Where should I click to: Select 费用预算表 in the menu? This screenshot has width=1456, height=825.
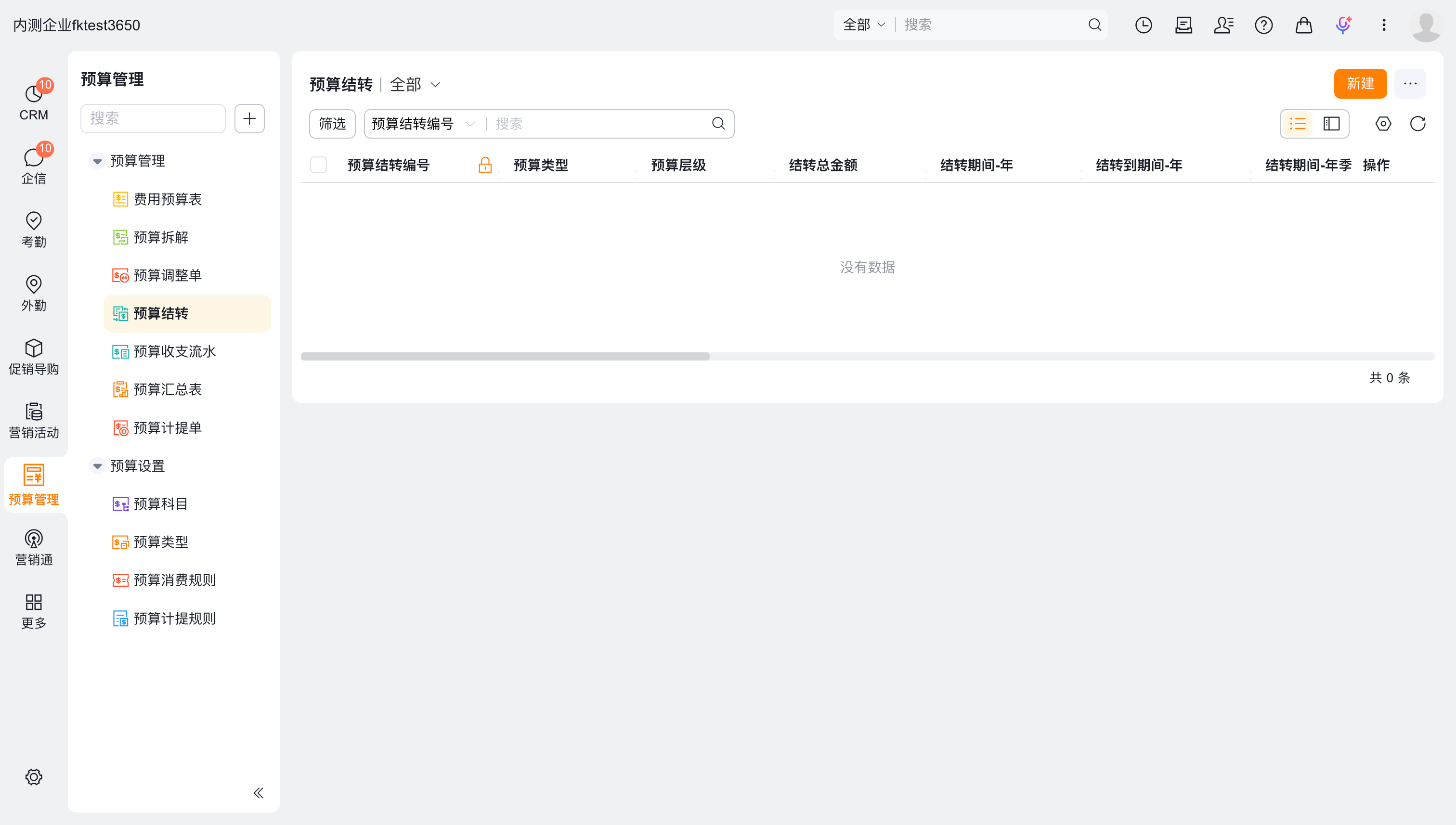pyautogui.click(x=188, y=199)
